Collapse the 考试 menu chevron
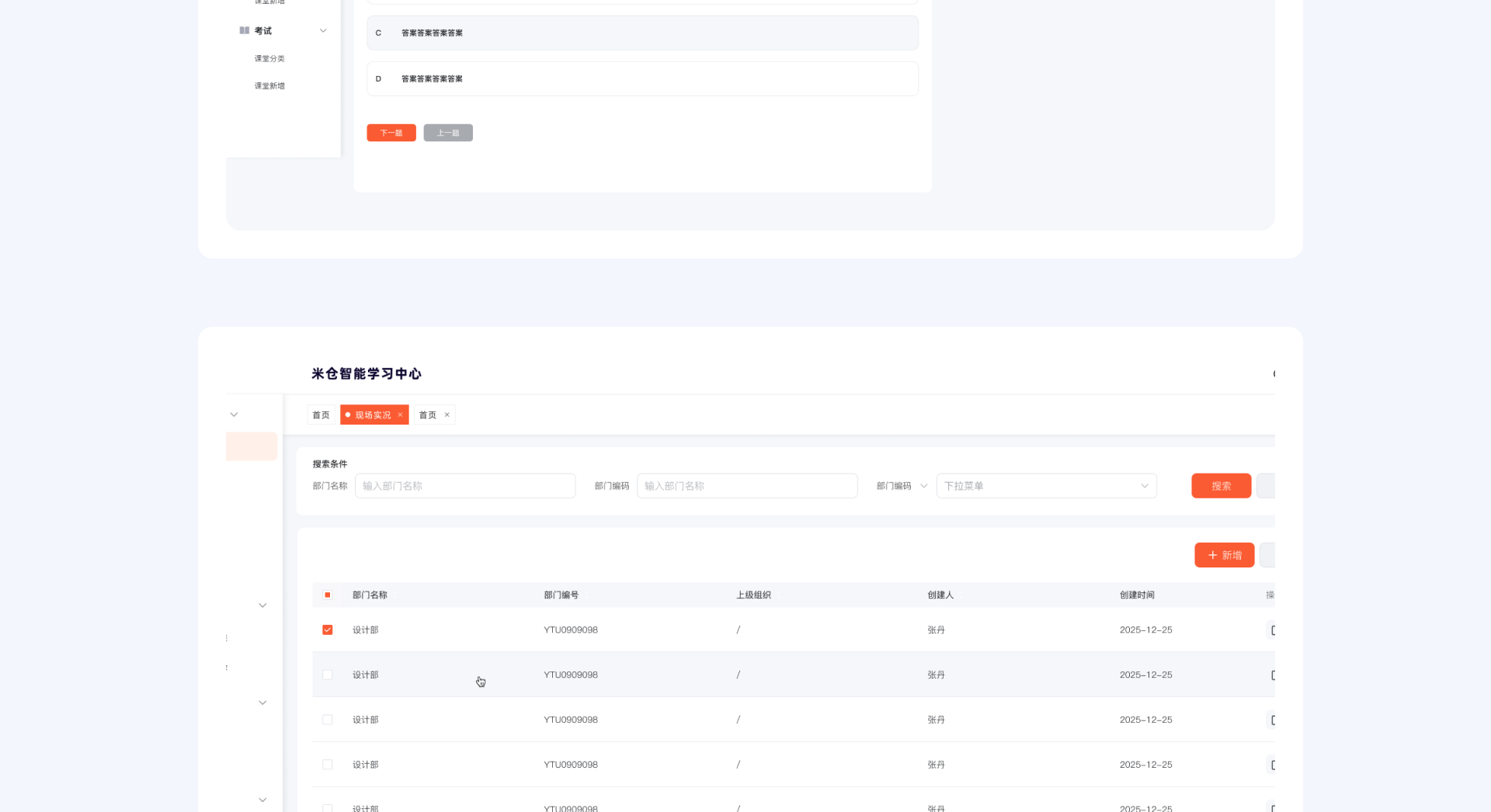Screen dimensions: 1491x812 323,31
